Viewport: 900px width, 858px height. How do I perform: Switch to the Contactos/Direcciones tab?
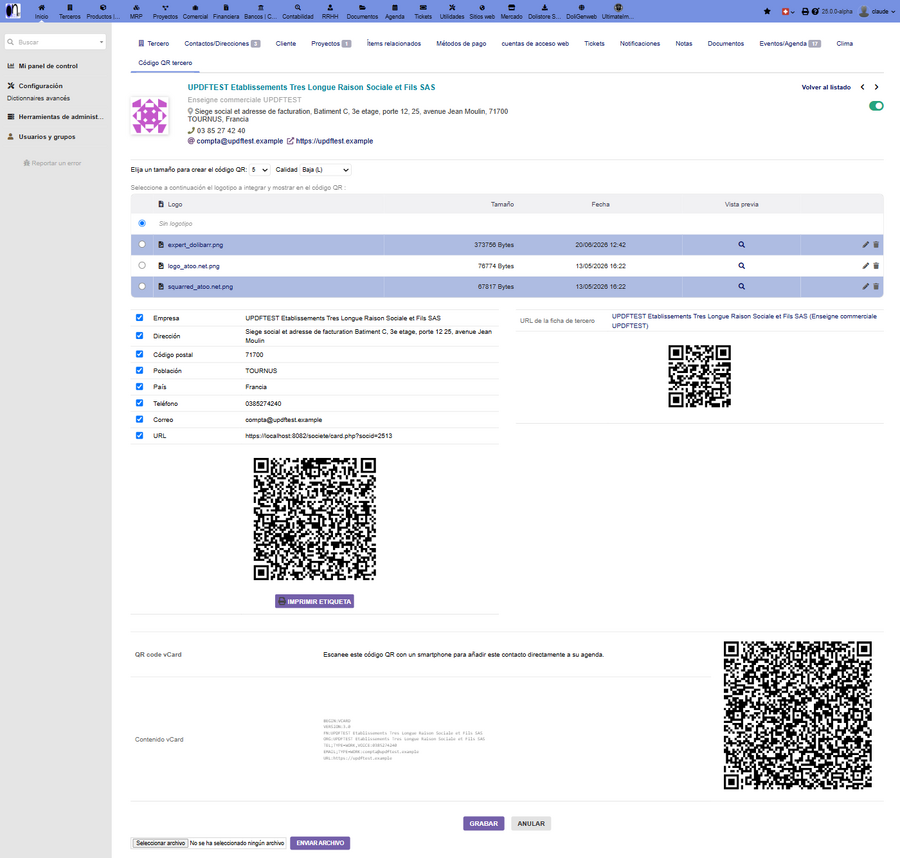222,44
